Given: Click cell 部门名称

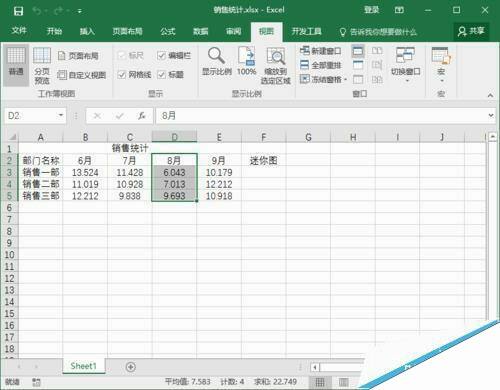Looking at the screenshot, I should coord(41,161).
